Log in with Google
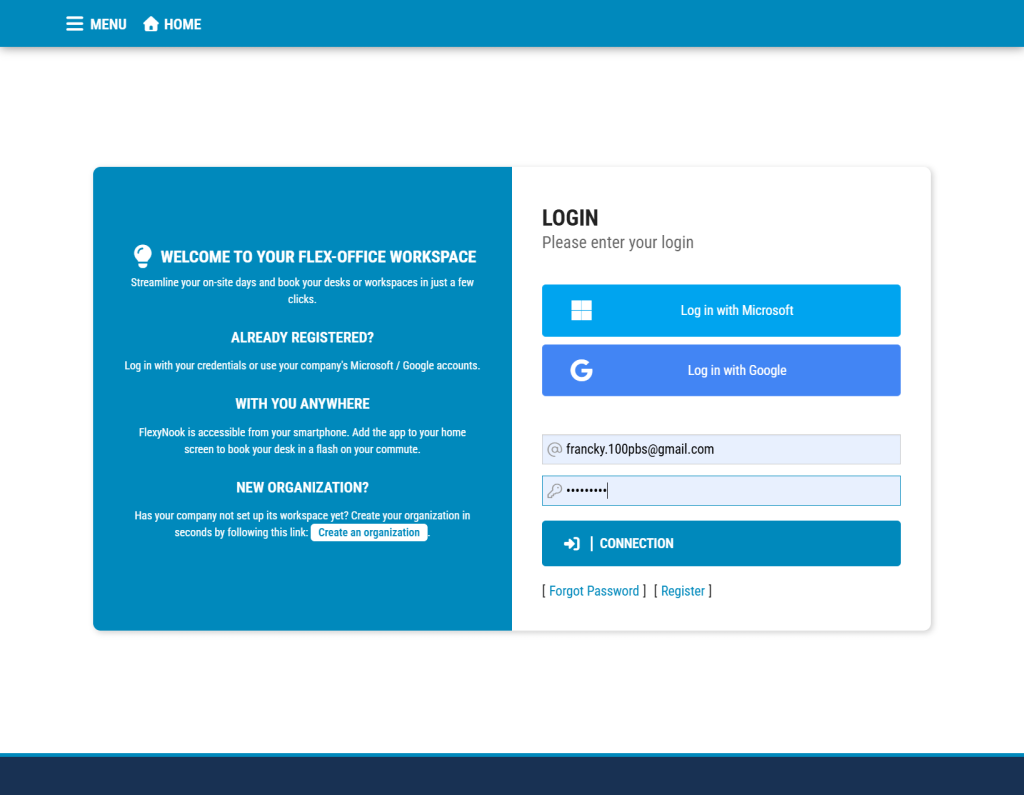 point(721,370)
